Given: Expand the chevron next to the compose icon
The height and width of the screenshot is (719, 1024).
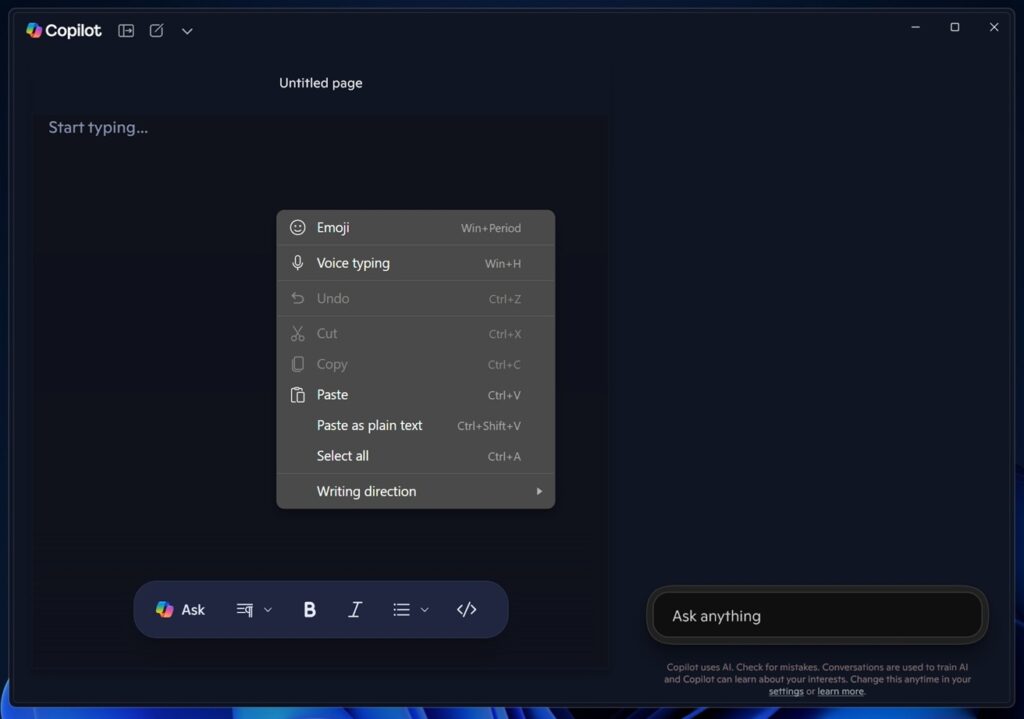Looking at the screenshot, I should [187, 31].
